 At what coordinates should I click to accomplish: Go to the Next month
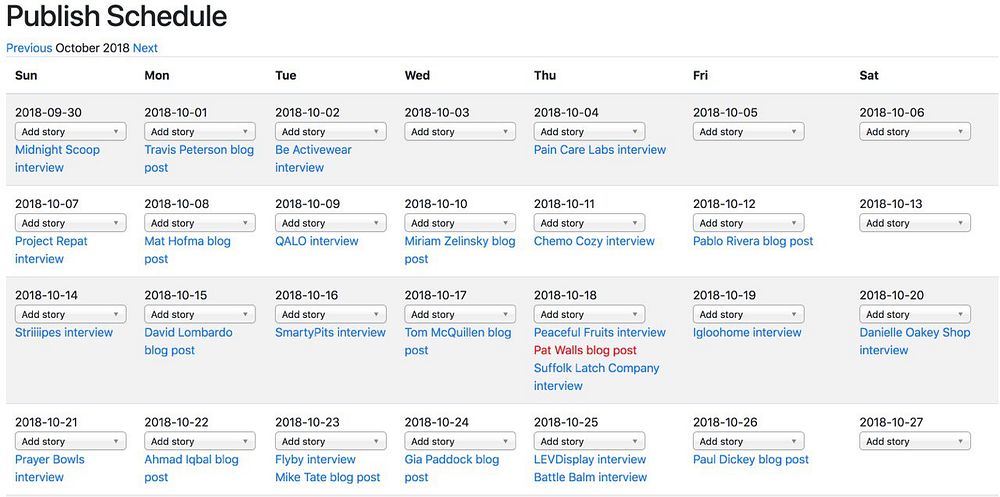[x=145, y=48]
